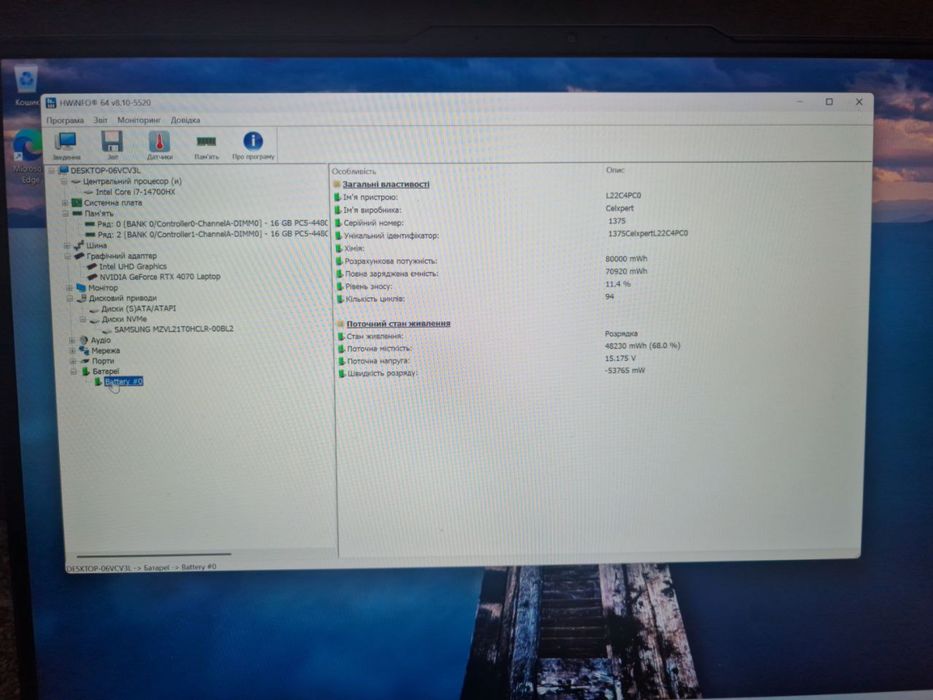Image resolution: width=933 pixels, height=700 pixels.
Task: Select NVIDIA GeForce RTX 4070 Laptop
Action: (x=159, y=277)
